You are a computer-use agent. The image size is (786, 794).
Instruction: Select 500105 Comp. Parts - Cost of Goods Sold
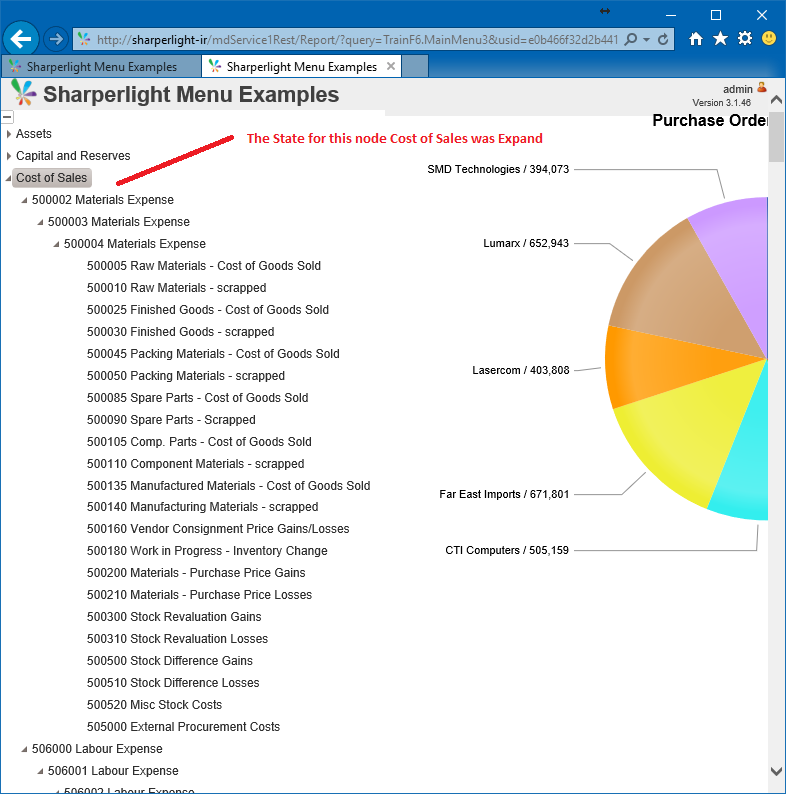(x=199, y=442)
